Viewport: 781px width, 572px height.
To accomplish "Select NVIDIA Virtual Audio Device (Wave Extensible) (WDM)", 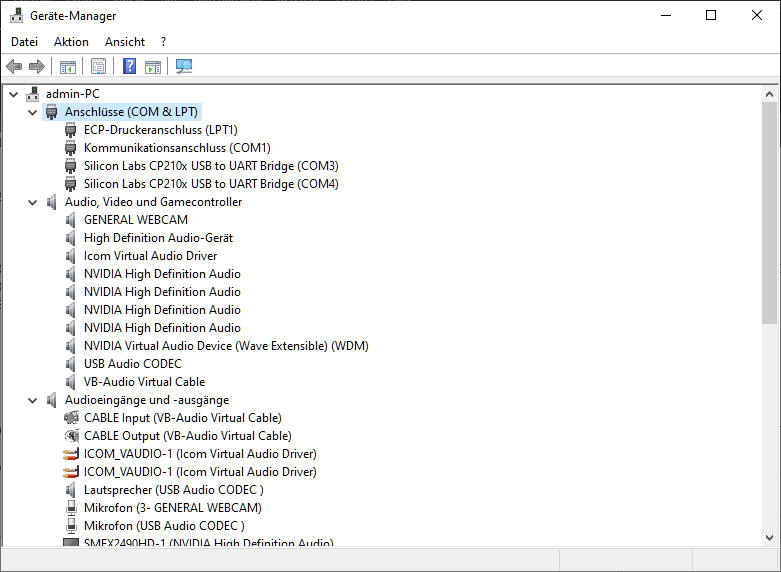I will point(226,346).
